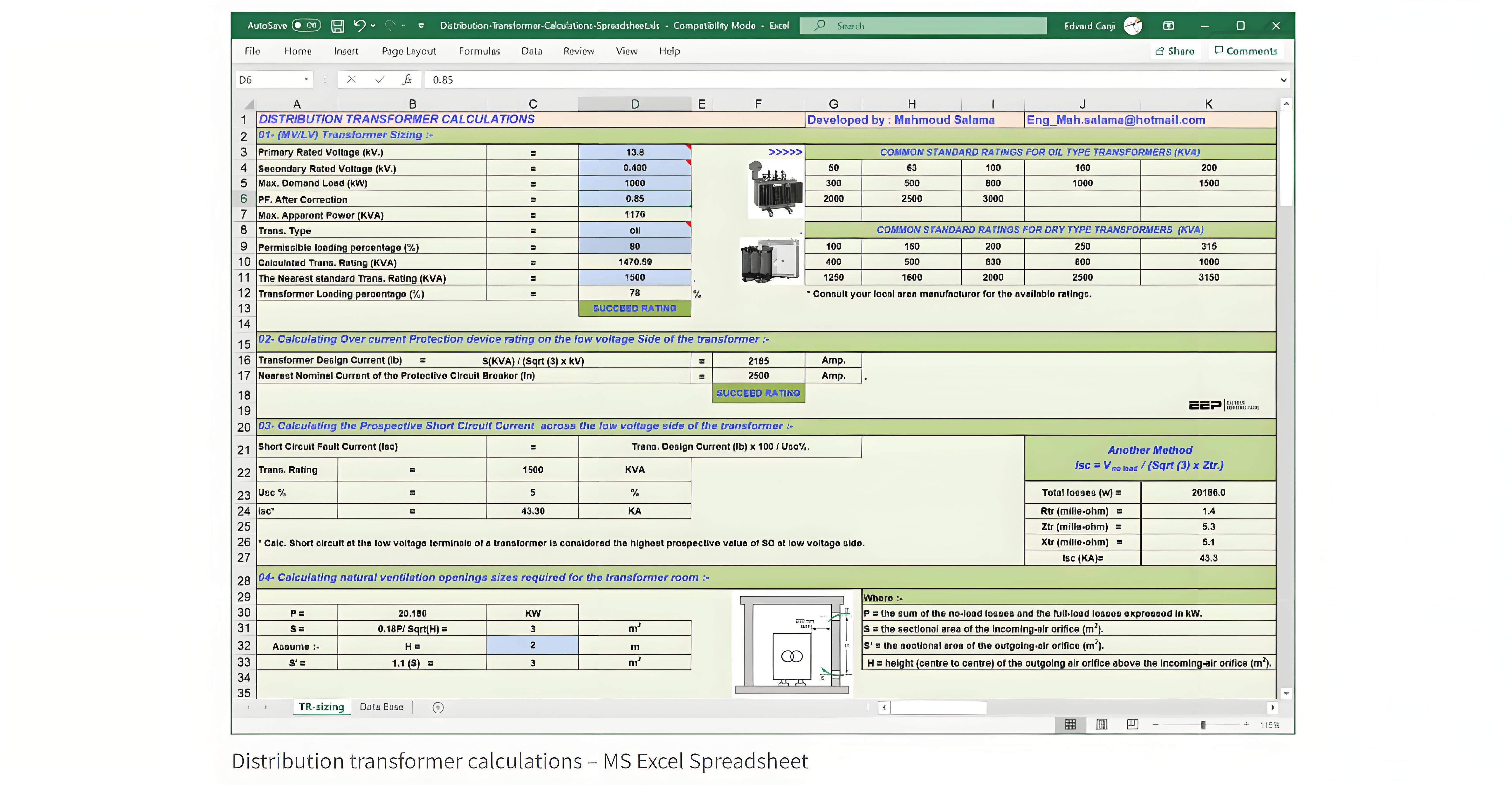This screenshot has width=1512, height=785.
Task: Select the Trans. Type cell 'oil'
Action: [635, 230]
